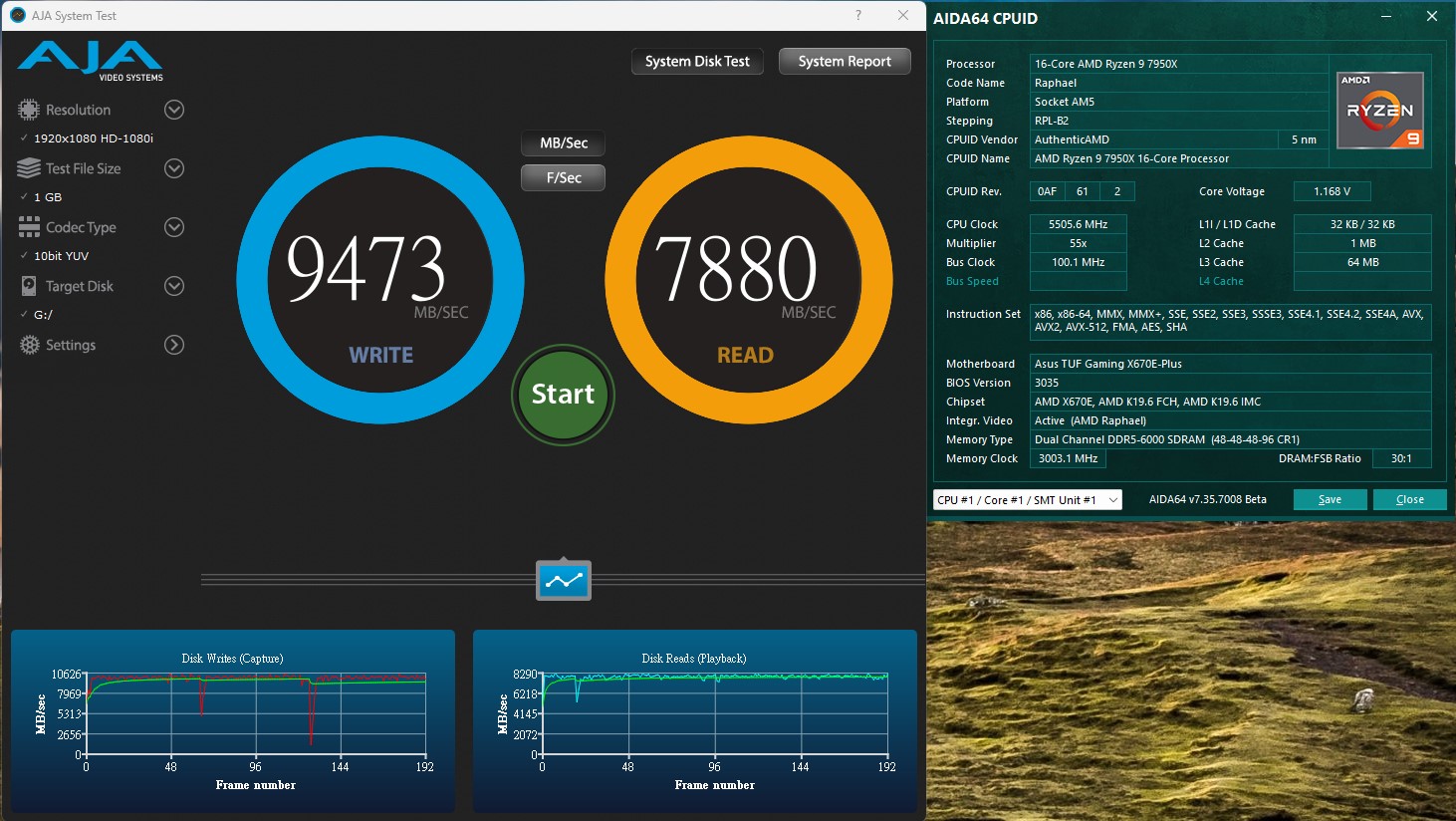
Task: Select the 1 GB file size option
Action: [48, 197]
